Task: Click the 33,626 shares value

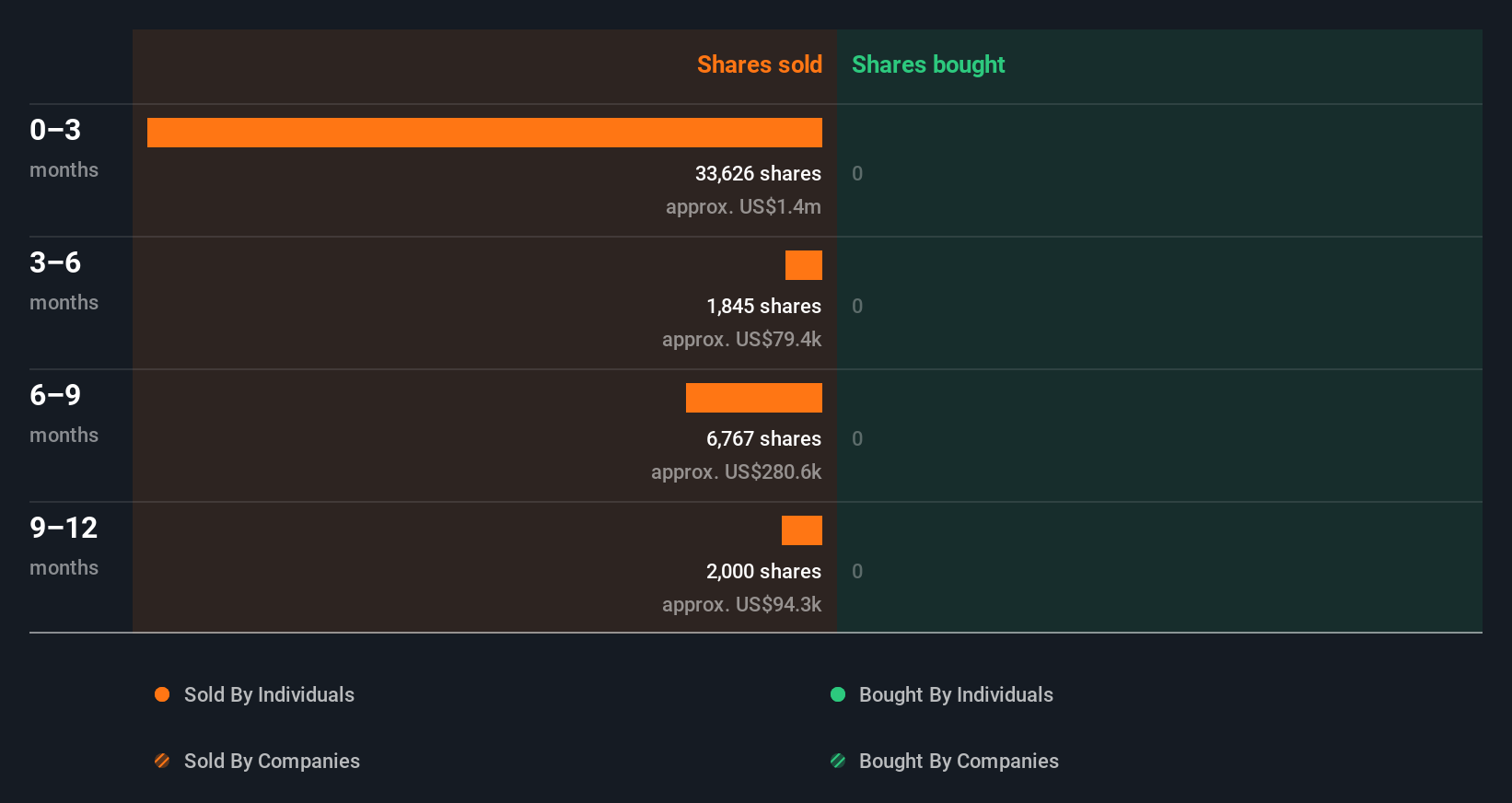Action: (x=758, y=173)
